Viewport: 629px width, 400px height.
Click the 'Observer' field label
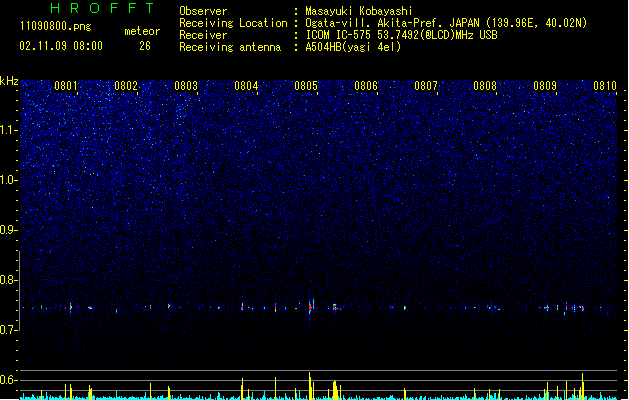tap(203, 11)
